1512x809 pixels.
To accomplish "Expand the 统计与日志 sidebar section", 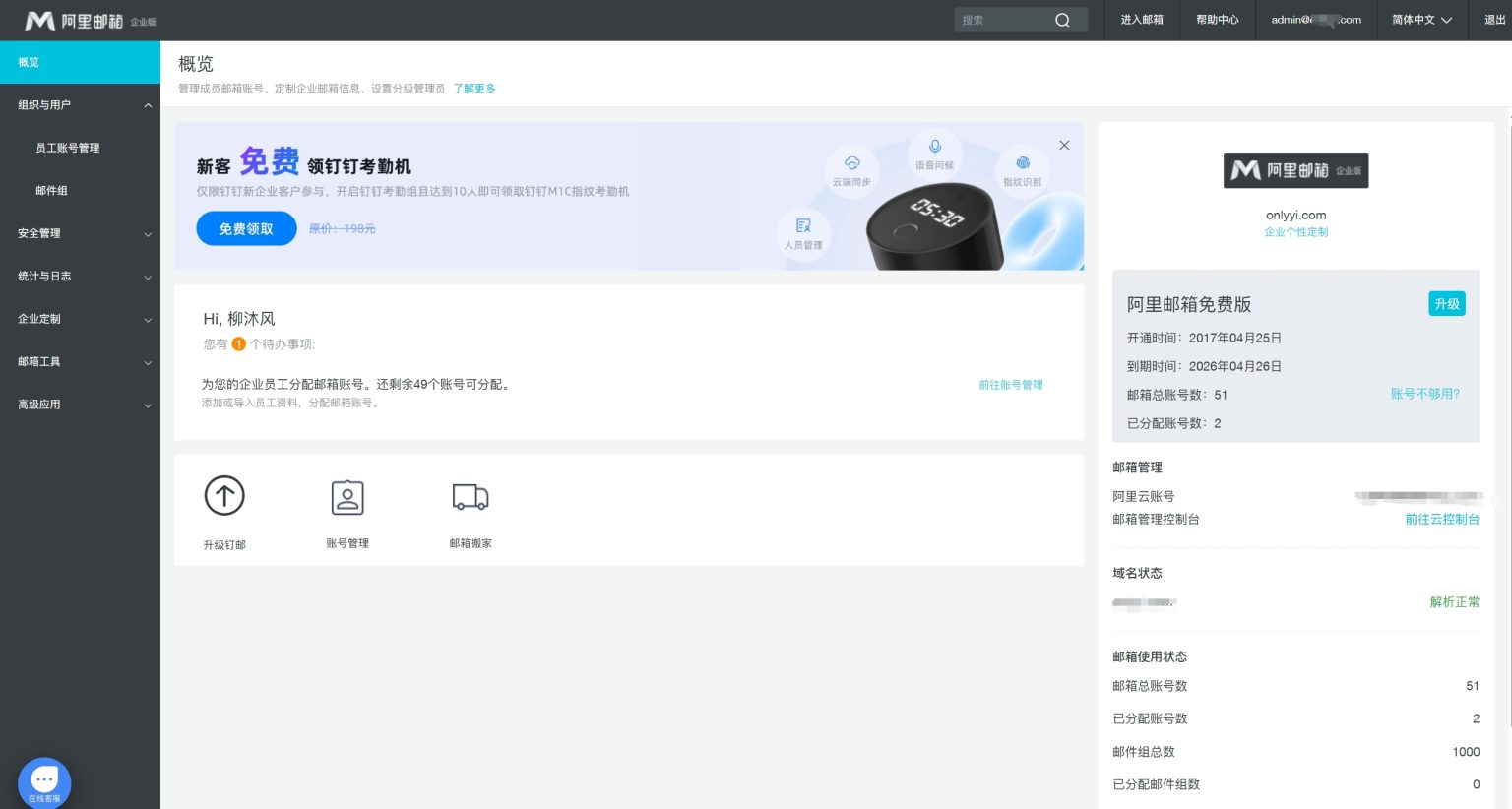I will 148,277.
